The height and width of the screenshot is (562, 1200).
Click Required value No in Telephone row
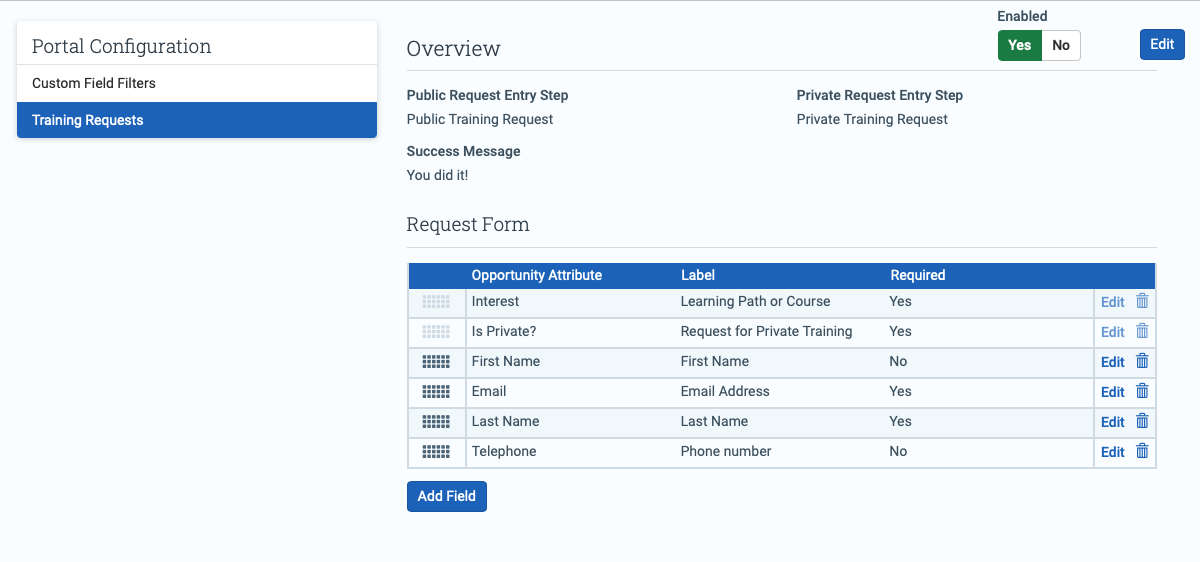click(898, 451)
